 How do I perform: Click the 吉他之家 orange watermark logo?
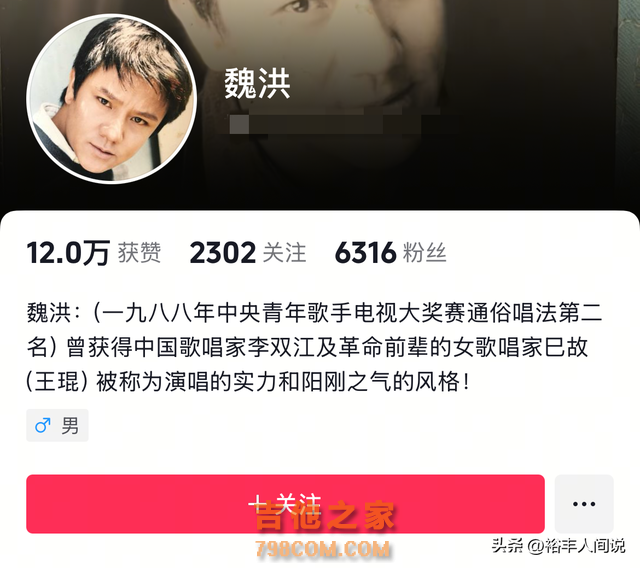click(x=324, y=516)
